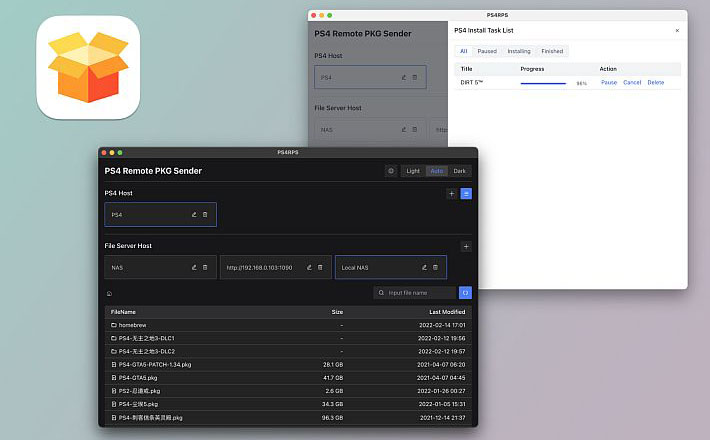Go to file list home directory icon
The height and width of the screenshot is (440, 710).
tap(109, 293)
